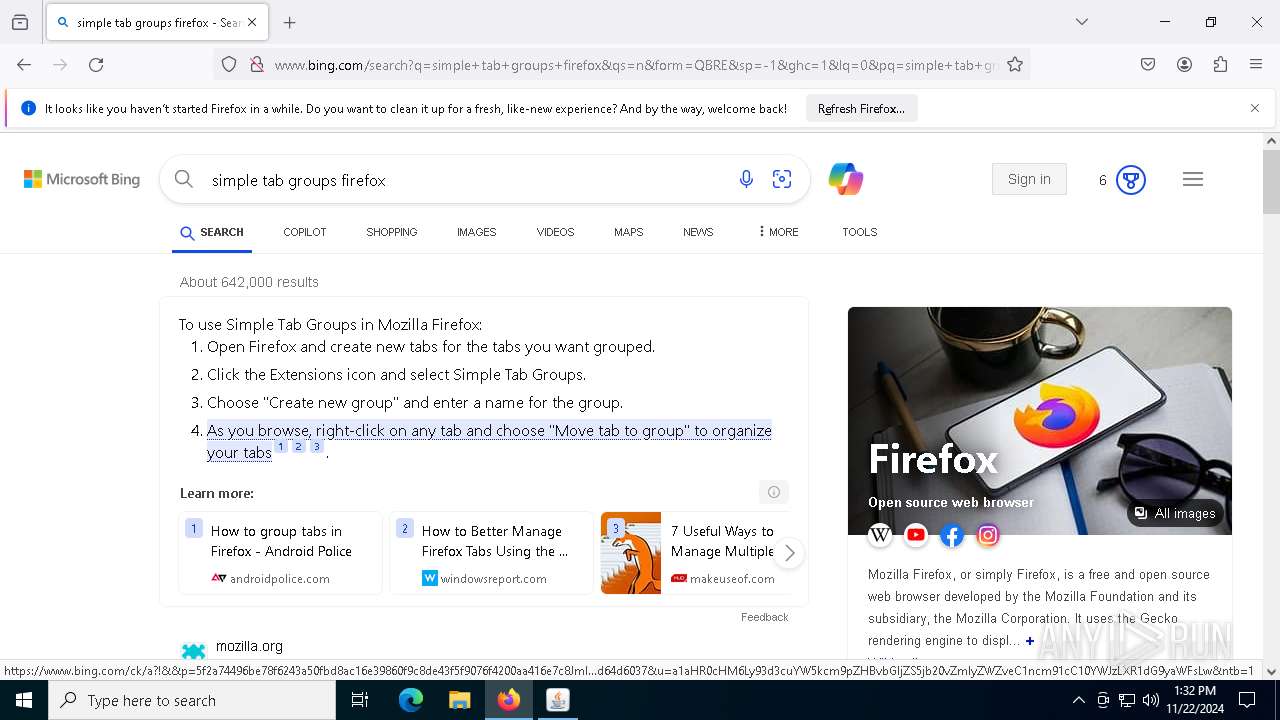Image resolution: width=1280 pixels, height=720 pixels.
Task: Open Firefox account icon
Action: 1184,64
